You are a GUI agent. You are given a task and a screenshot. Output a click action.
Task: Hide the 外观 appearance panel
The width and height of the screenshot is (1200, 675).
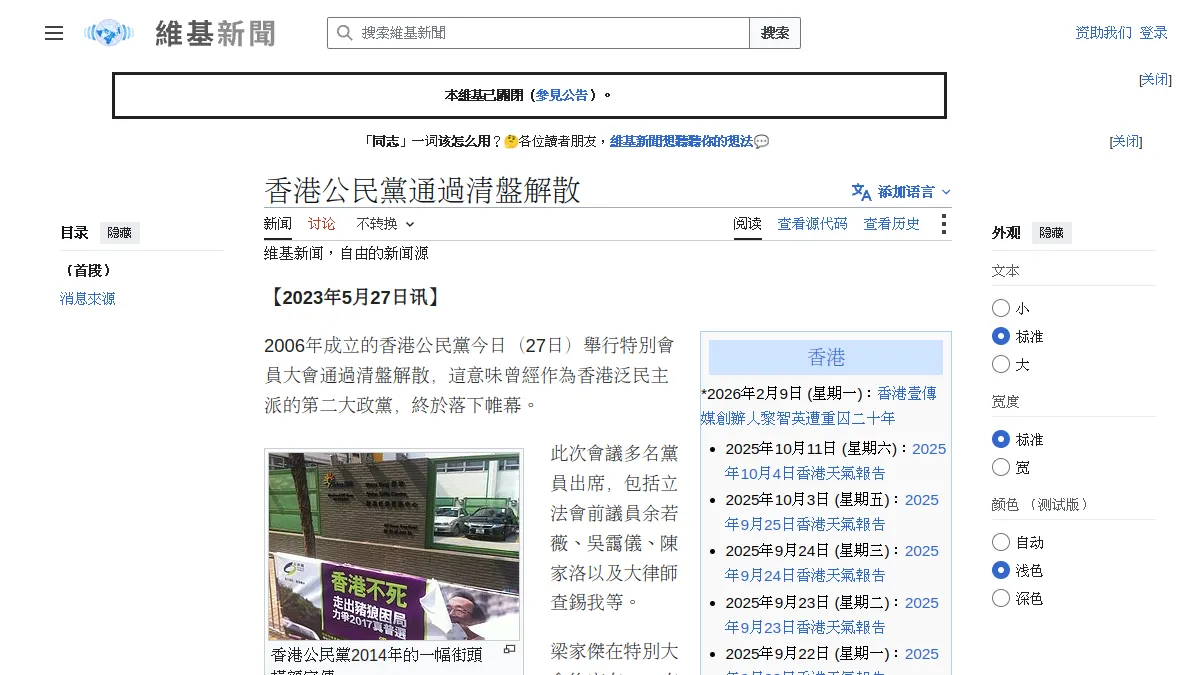(x=1052, y=233)
